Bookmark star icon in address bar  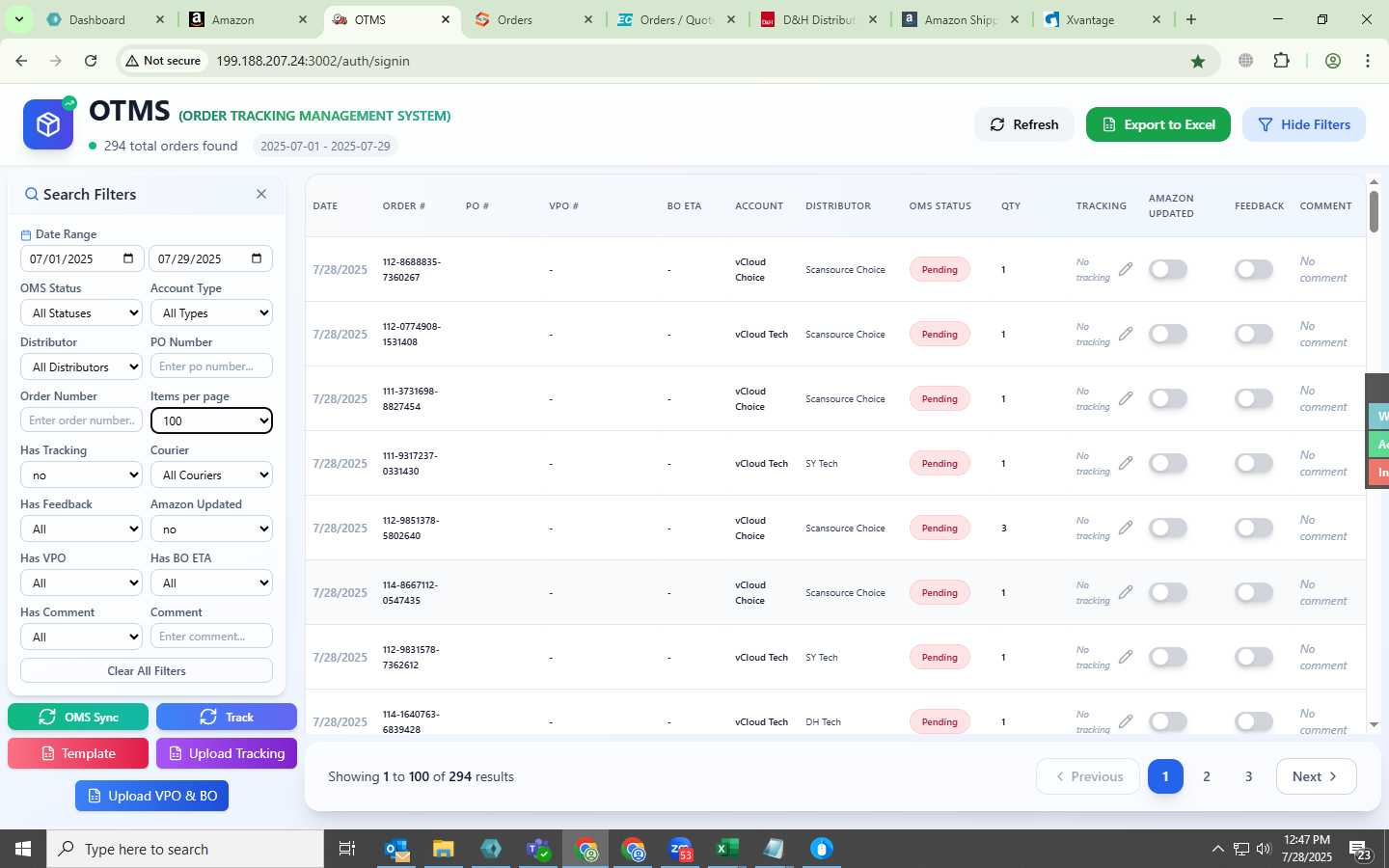point(1198,61)
